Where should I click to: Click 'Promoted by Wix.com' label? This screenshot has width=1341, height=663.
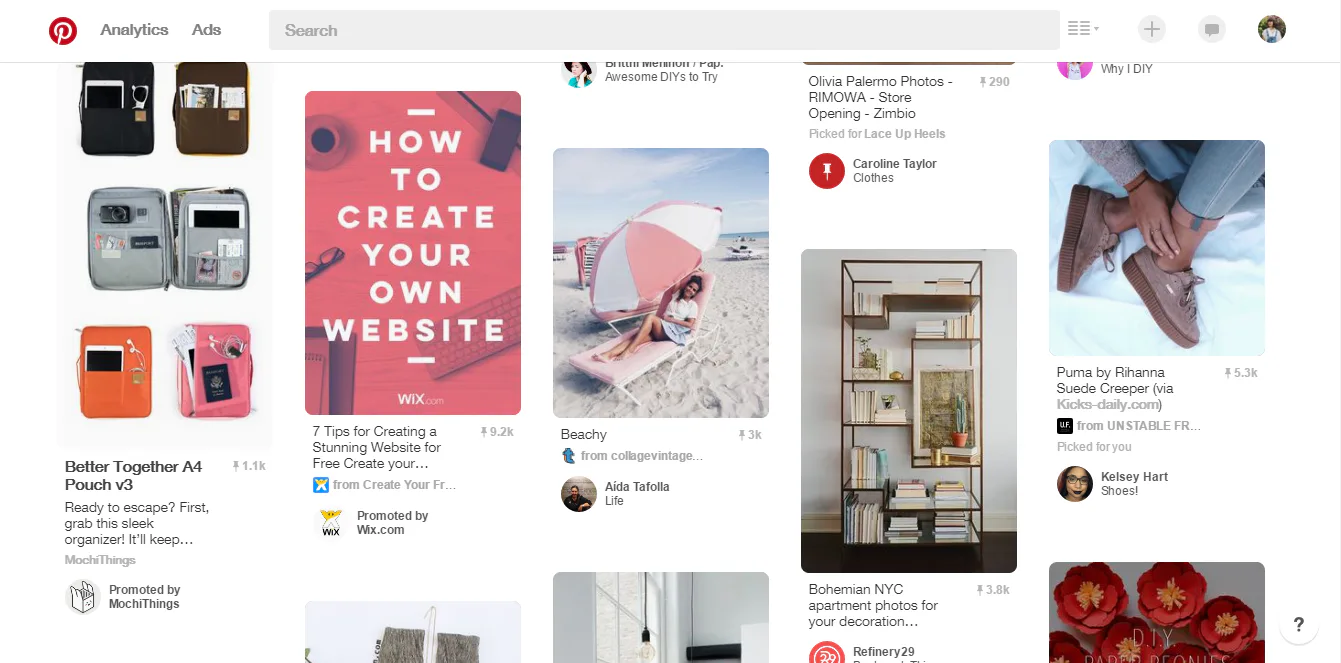[393, 523]
